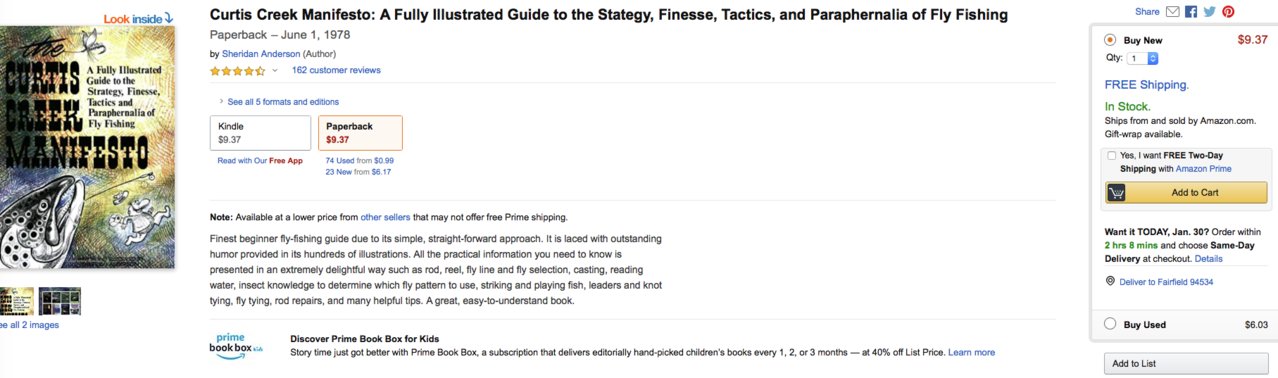Click the star rating icons
This screenshot has height=378, width=1278.
click(x=238, y=71)
